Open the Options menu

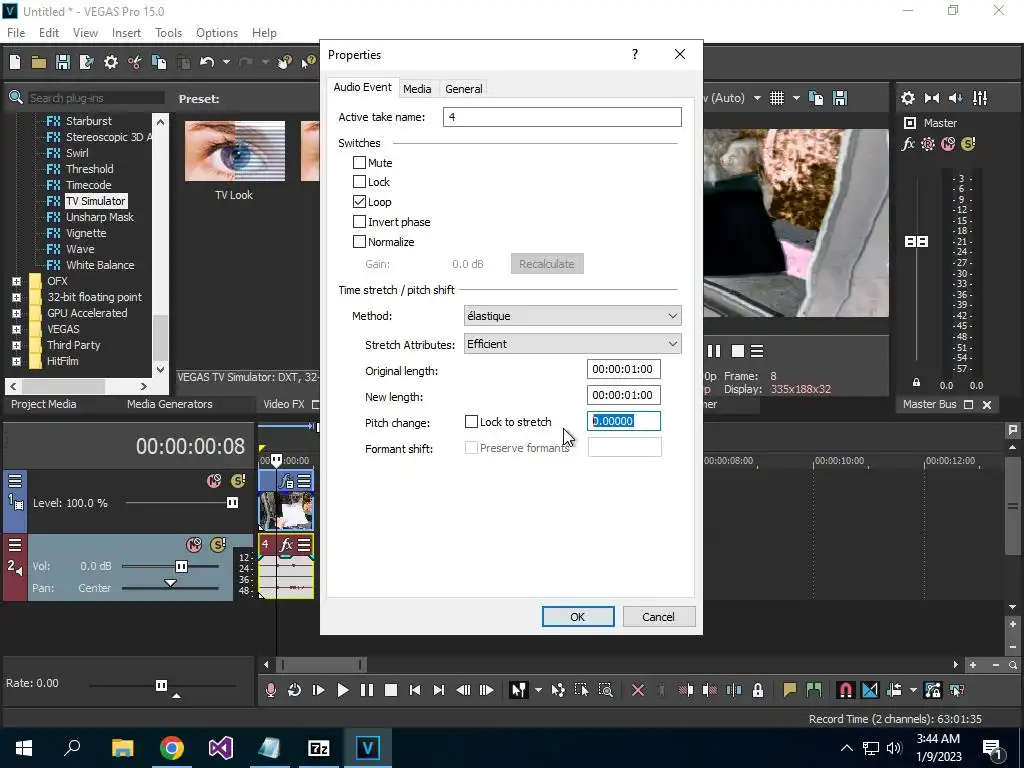click(217, 33)
